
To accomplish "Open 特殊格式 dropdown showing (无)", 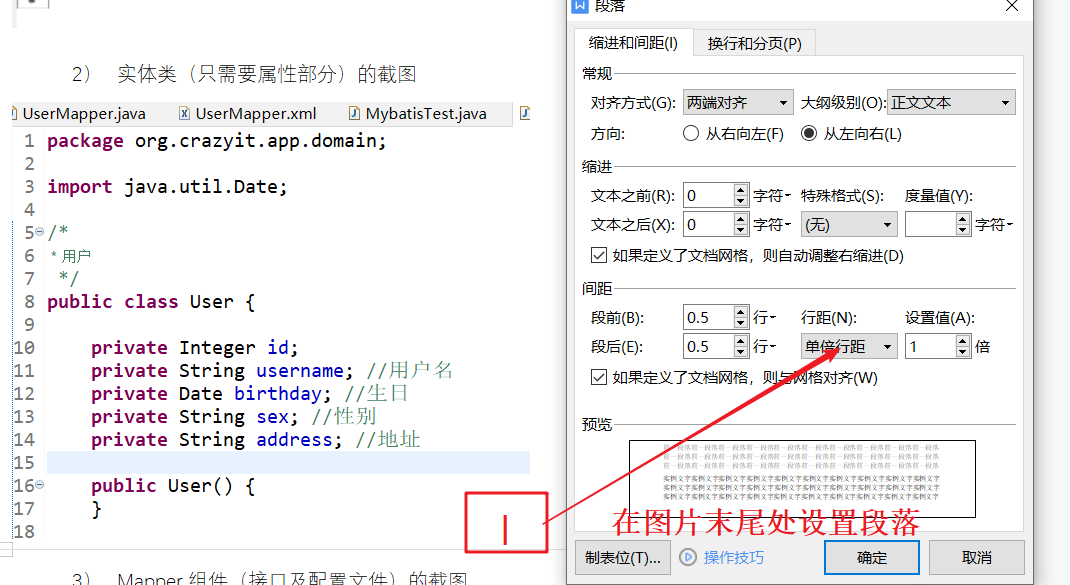I will pyautogui.click(x=849, y=225).
